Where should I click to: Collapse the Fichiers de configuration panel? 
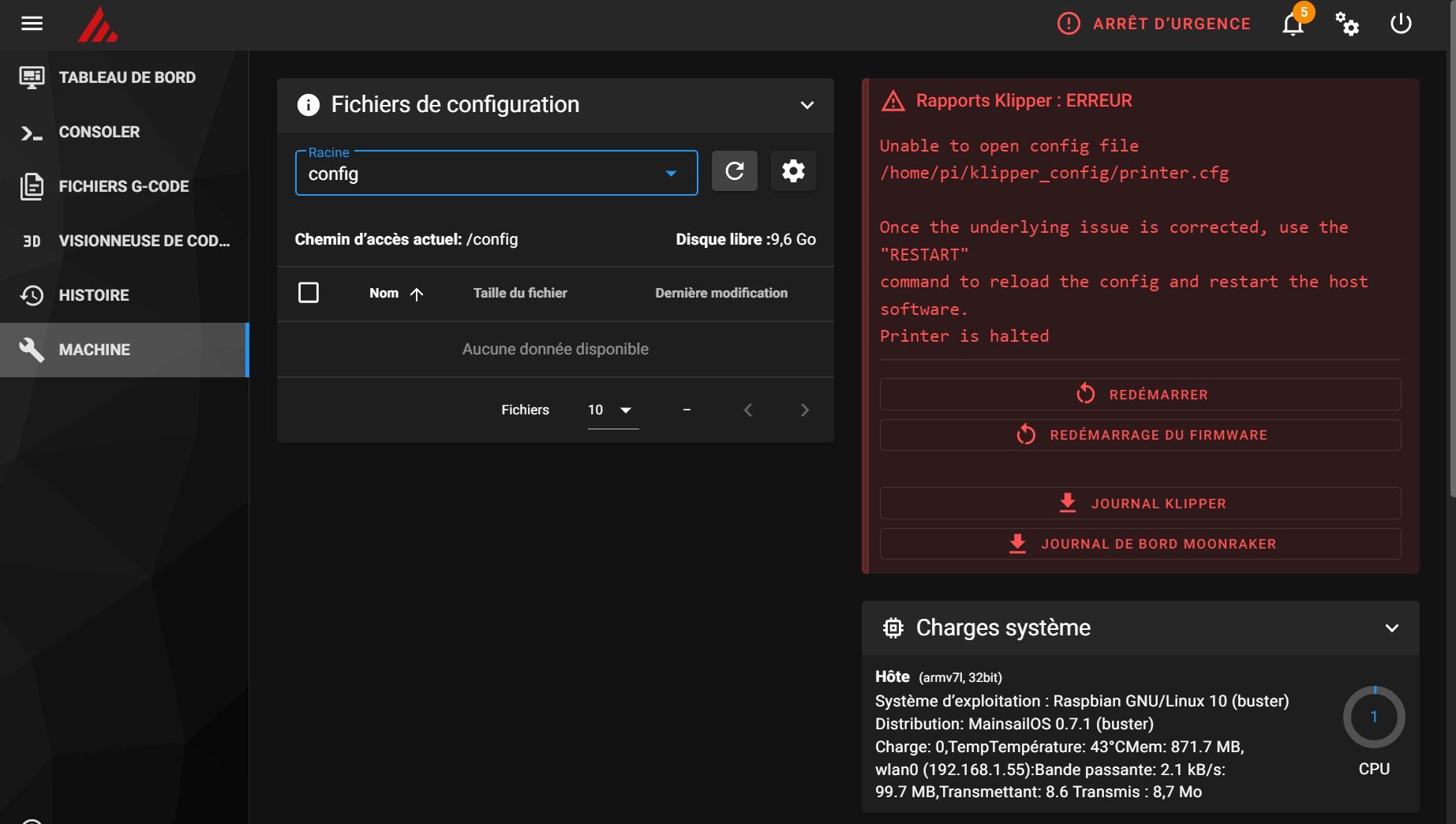click(x=807, y=105)
